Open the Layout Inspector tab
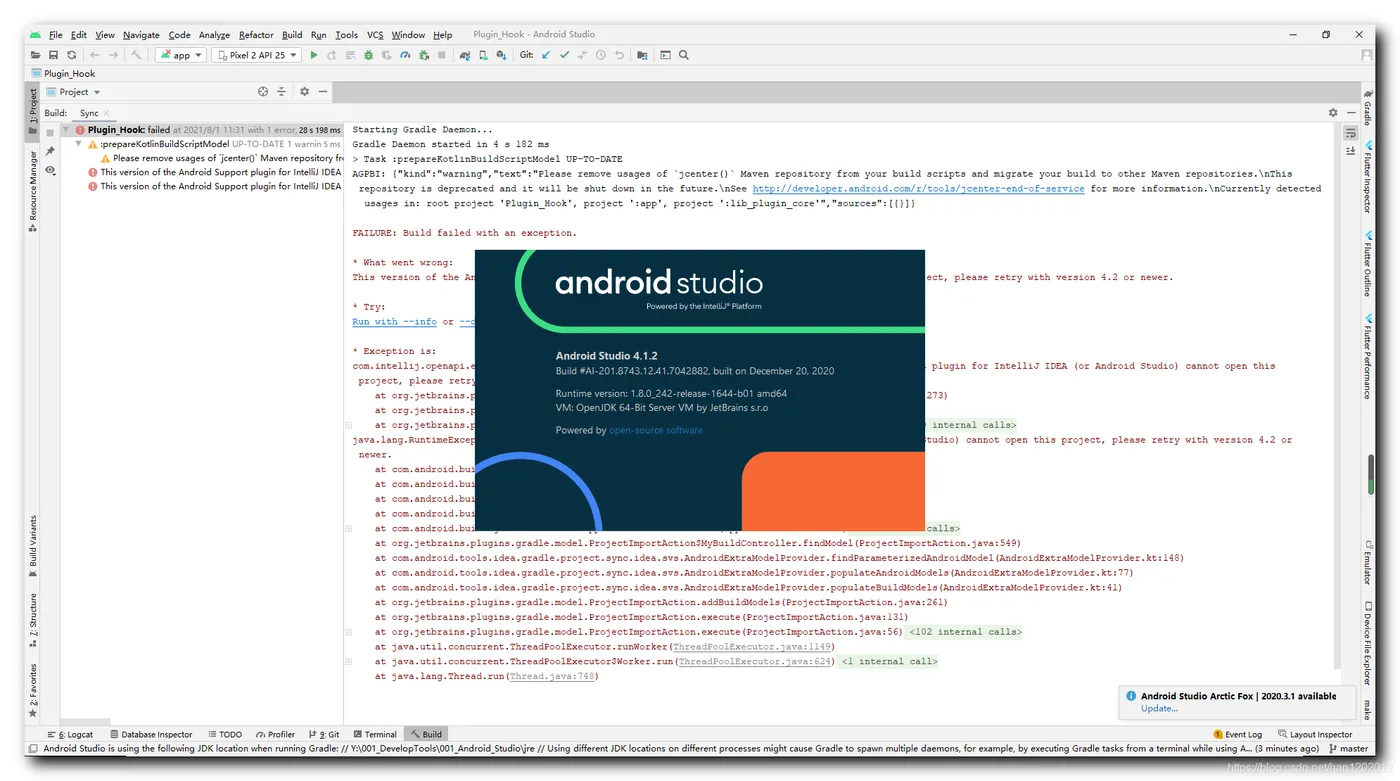Screen dimensions: 1400x781 click(1314, 734)
